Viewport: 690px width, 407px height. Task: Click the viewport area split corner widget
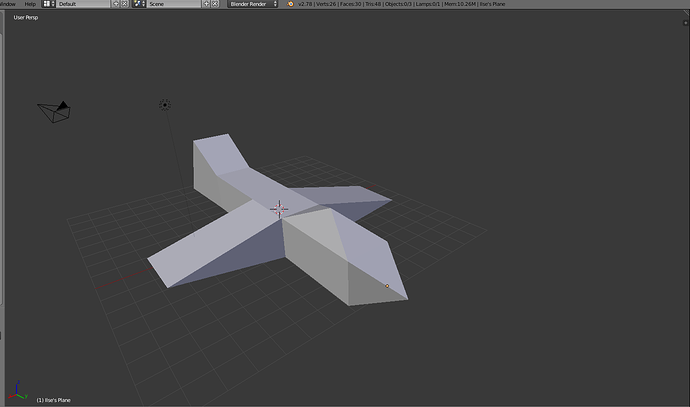point(686,13)
